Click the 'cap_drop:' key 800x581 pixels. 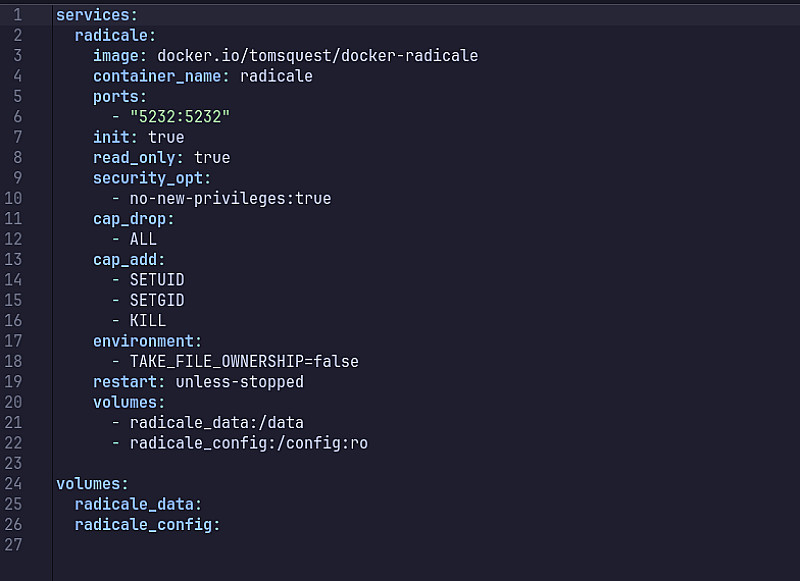click(x=134, y=219)
